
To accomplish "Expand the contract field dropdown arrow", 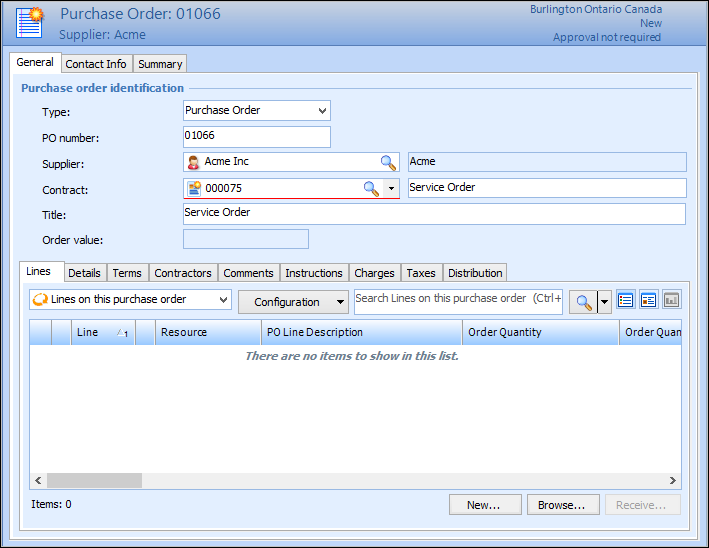I will pyautogui.click(x=391, y=188).
